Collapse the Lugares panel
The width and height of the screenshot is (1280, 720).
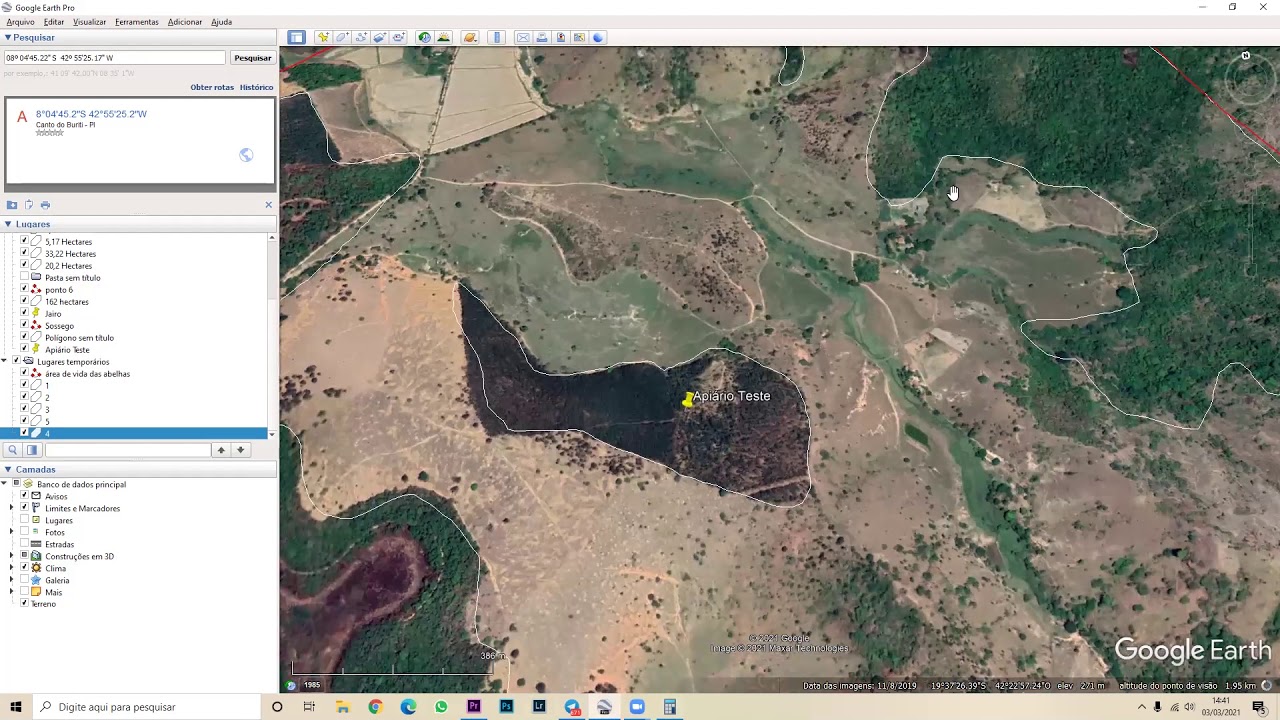7,224
